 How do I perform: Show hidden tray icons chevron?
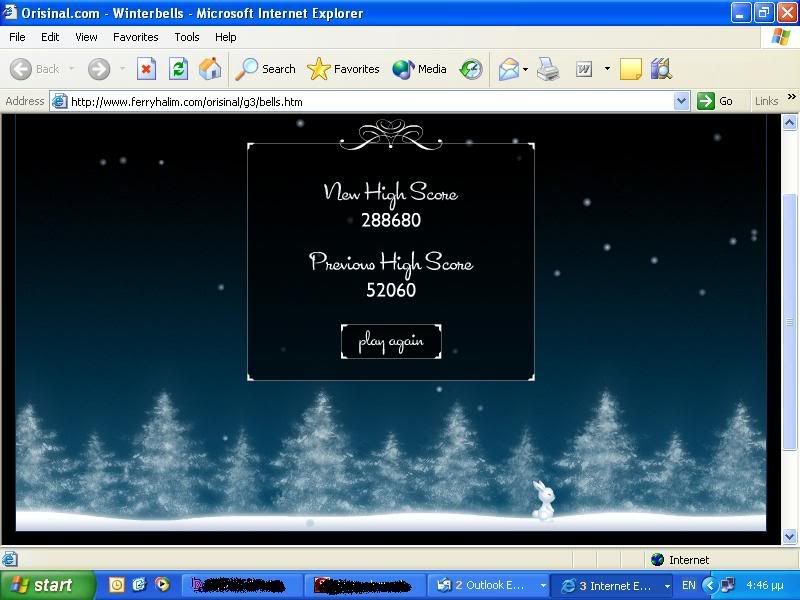pos(710,585)
